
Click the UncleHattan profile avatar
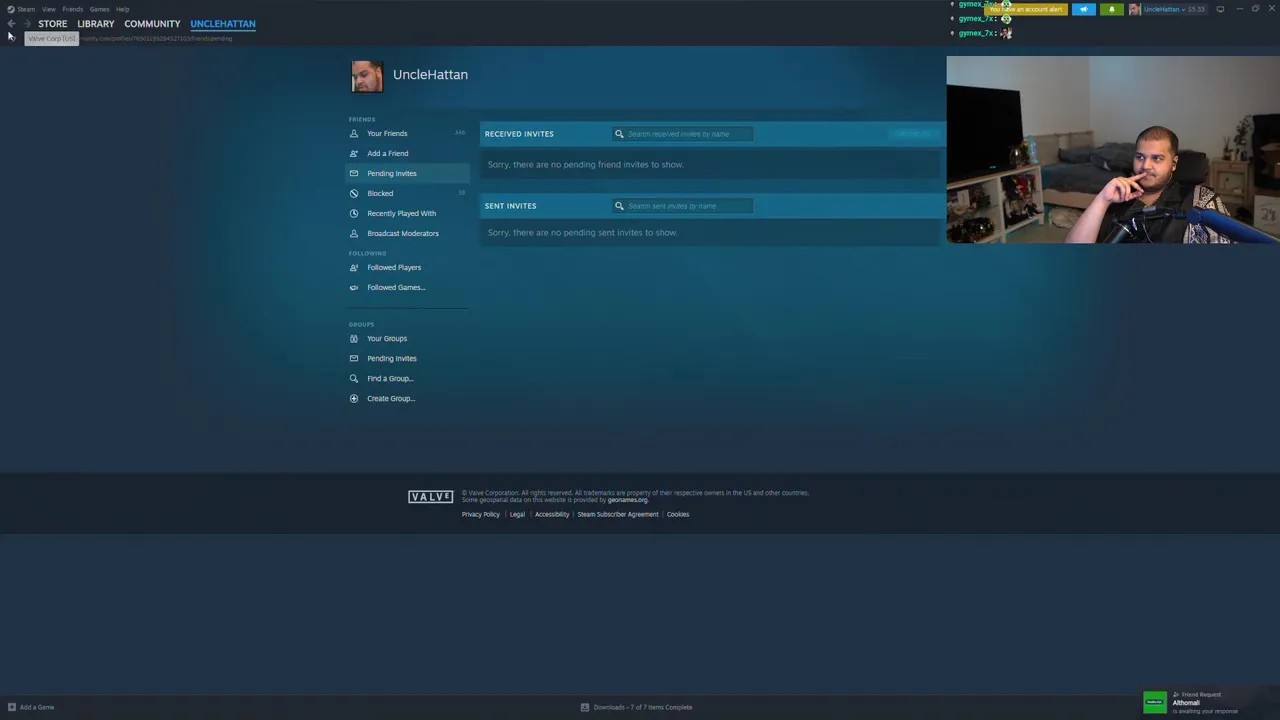click(367, 77)
